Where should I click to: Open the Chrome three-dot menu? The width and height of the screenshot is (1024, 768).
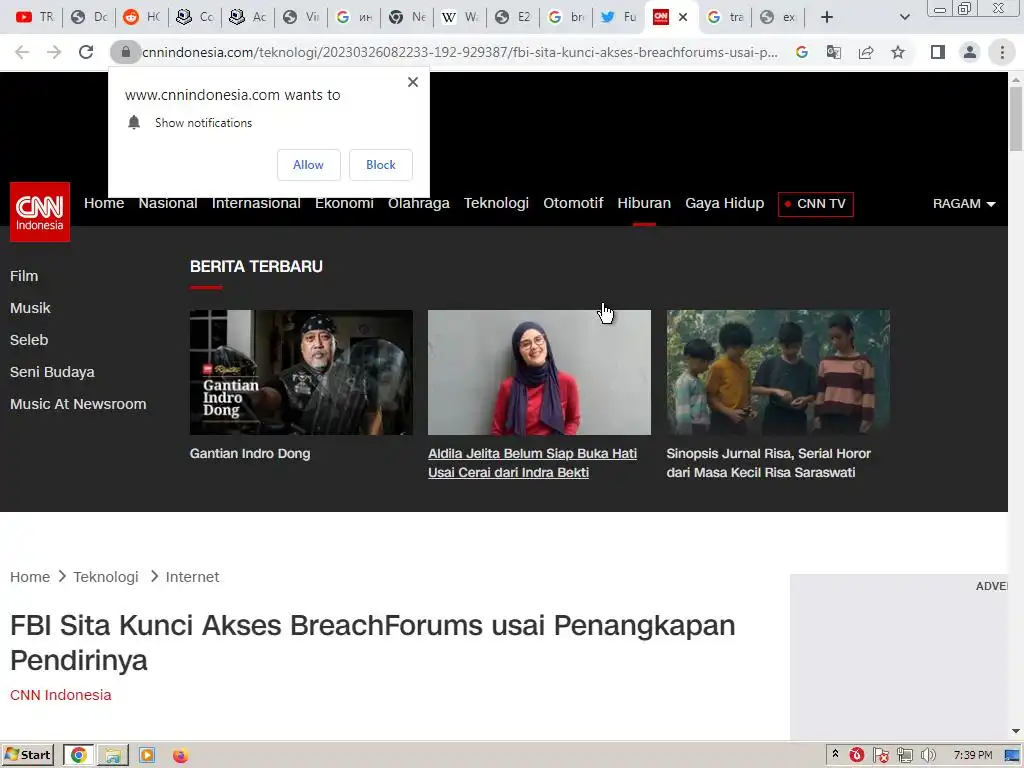point(1002,52)
